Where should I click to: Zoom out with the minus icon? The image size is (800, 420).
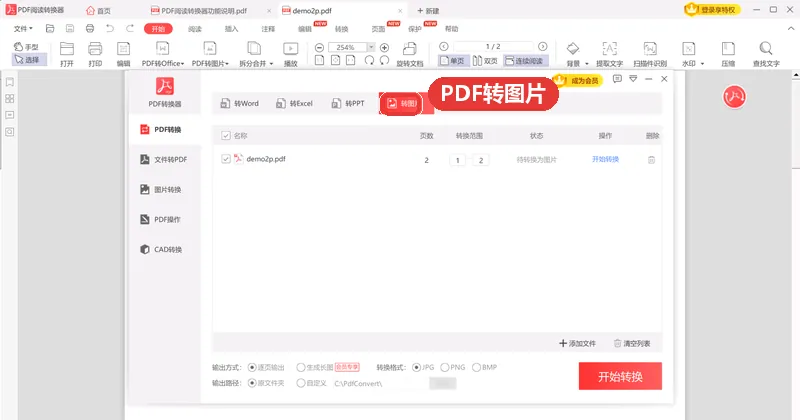(319, 47)
